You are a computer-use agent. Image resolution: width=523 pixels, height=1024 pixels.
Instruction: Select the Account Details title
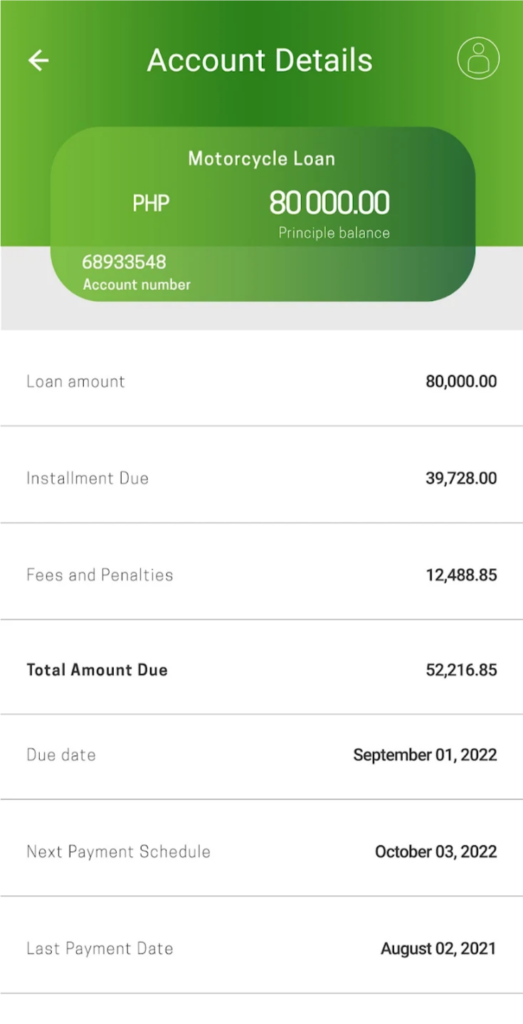260,60
